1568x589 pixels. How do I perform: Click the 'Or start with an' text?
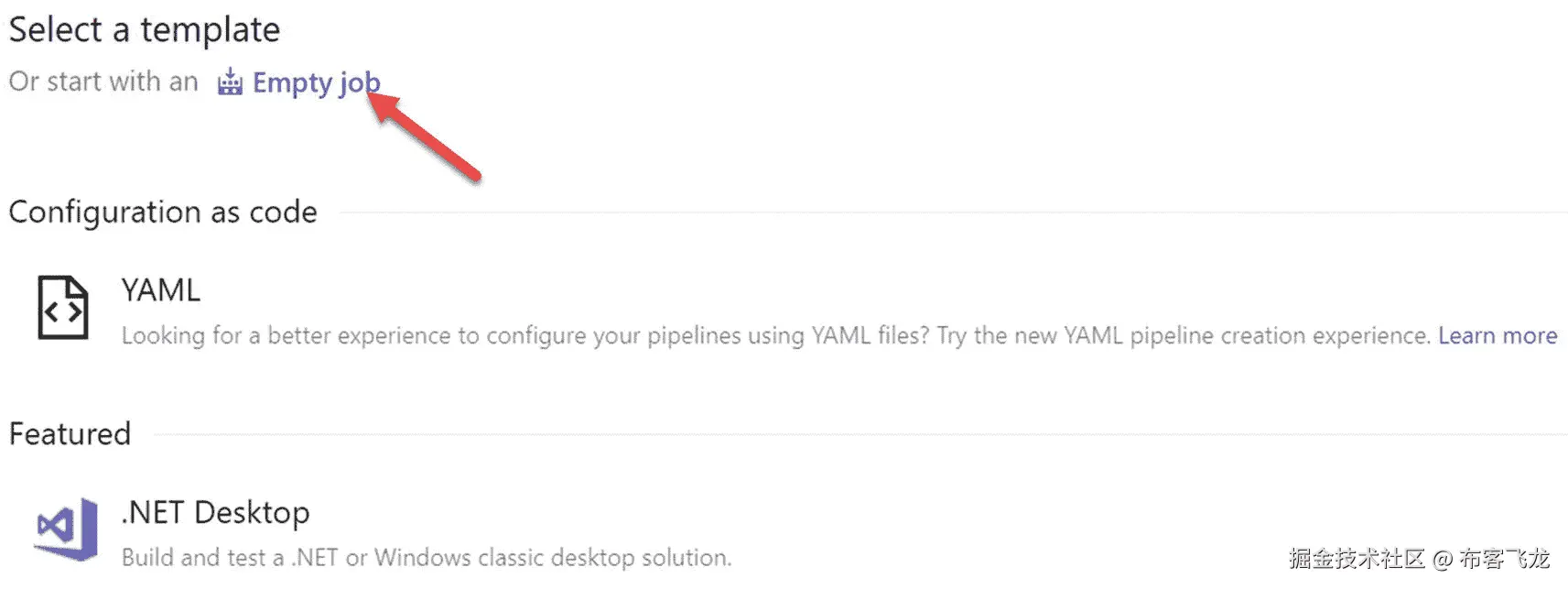(103, 82)
